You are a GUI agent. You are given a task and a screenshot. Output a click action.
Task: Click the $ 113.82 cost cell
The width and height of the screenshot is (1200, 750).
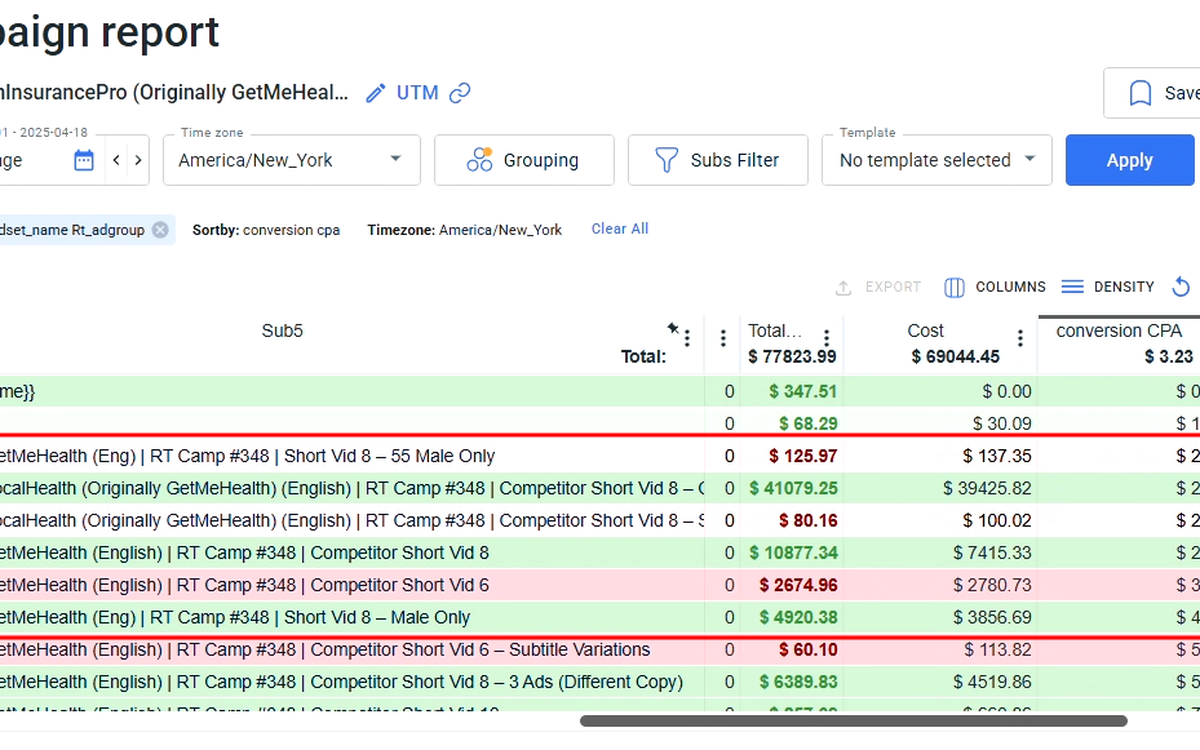point(997,650)
